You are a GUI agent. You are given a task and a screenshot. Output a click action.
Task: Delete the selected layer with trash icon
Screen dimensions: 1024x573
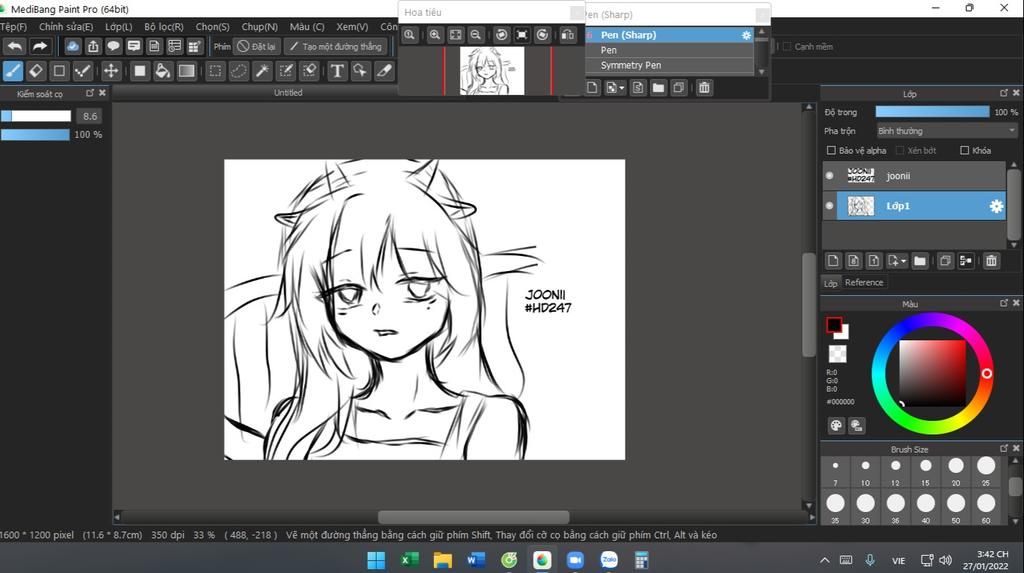point(991,261)
